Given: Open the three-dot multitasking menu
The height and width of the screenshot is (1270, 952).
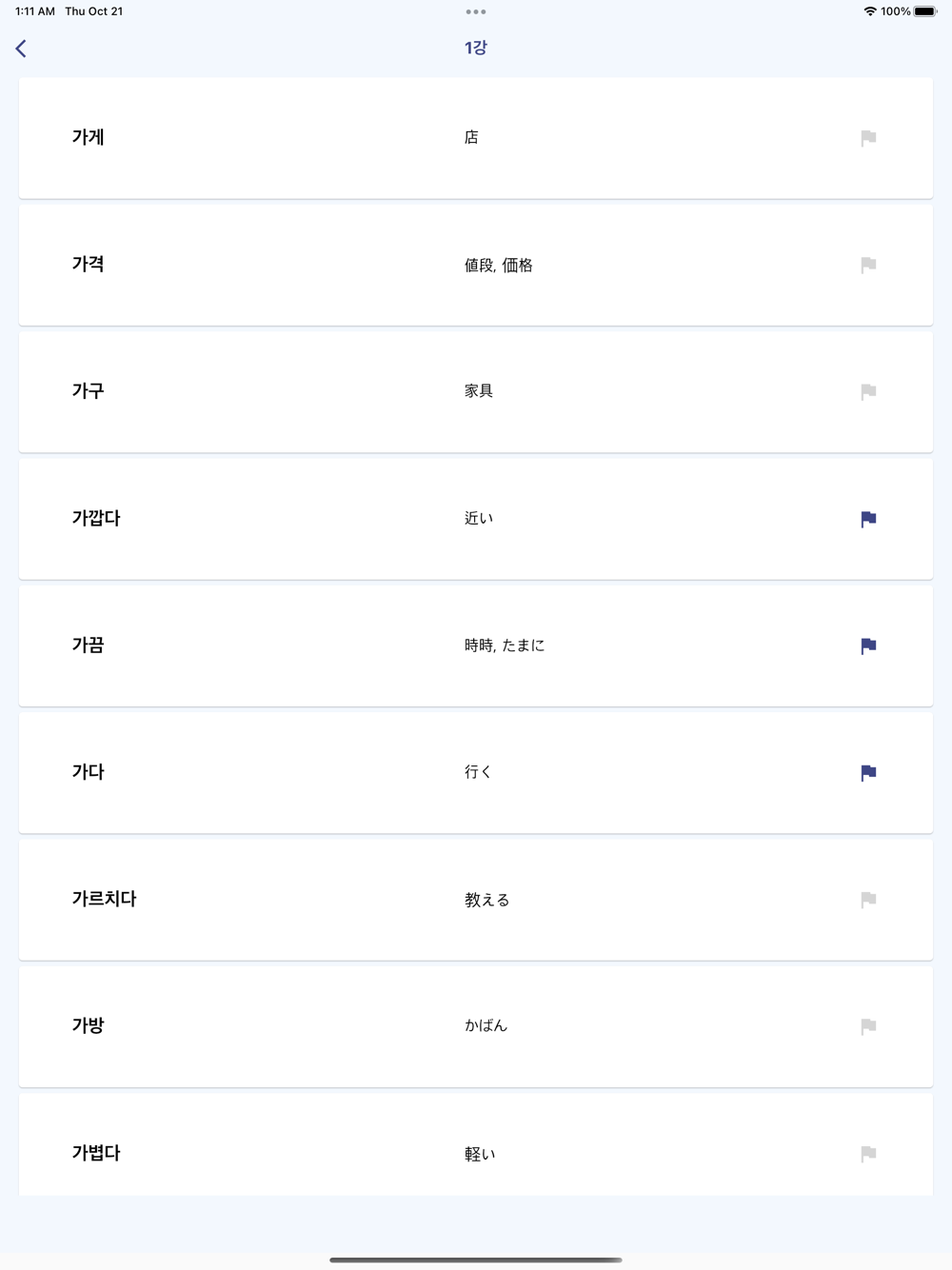Looking at the screenshot, I should click(476, 11).
